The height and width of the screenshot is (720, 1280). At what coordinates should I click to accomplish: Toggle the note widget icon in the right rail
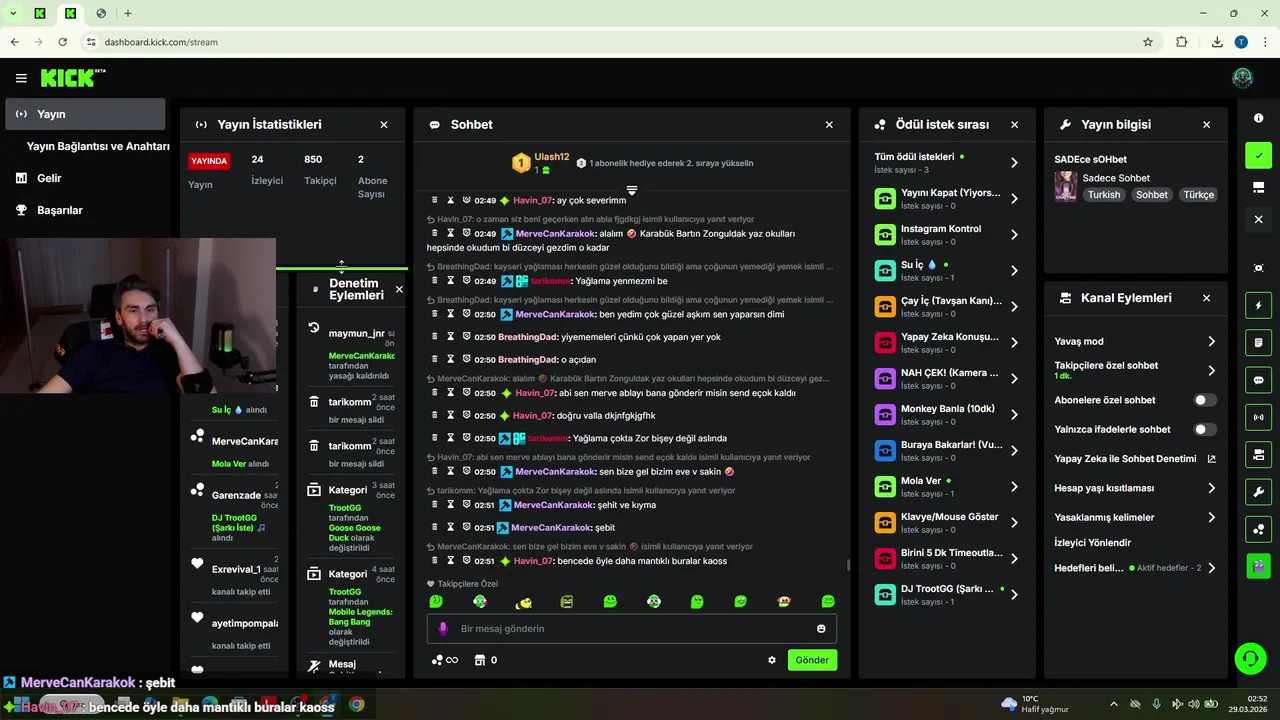click(1258, 343)
